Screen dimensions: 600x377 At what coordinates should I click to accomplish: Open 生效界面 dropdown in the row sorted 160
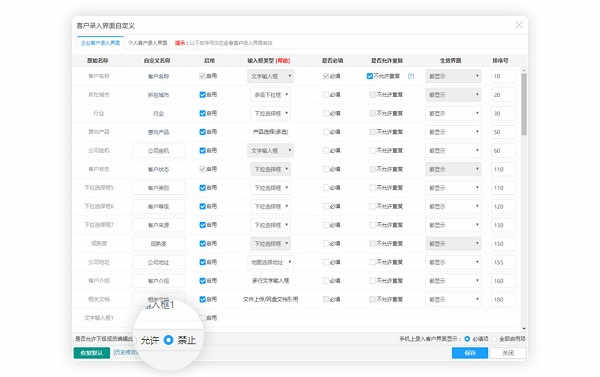click(453, 281)
